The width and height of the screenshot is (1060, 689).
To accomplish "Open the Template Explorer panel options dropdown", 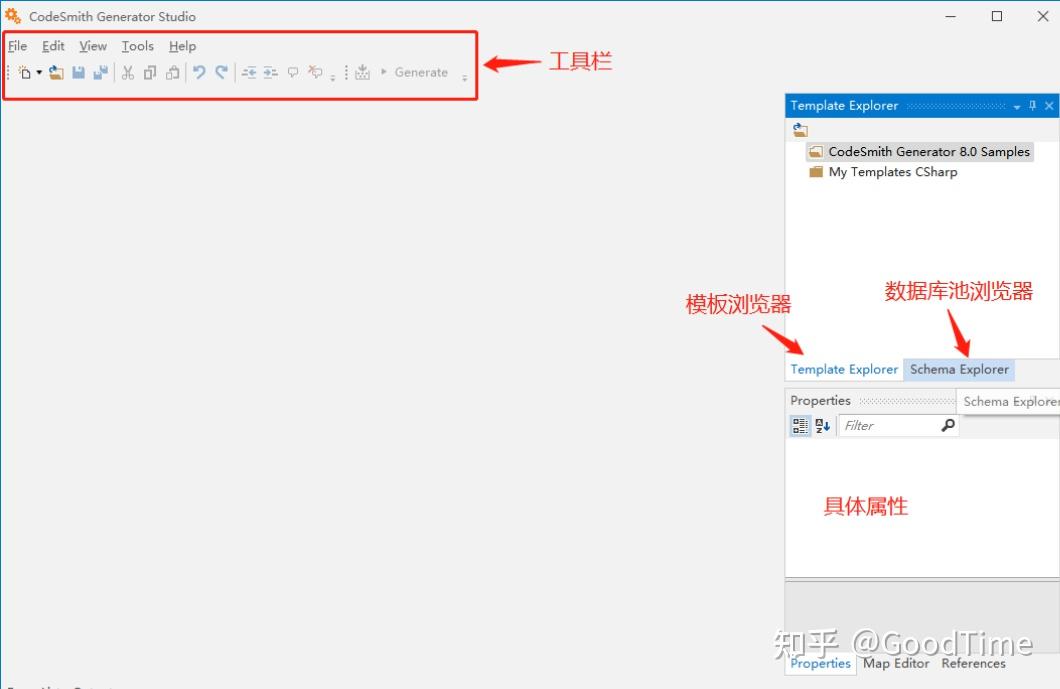I will (x=1015, y=106).
